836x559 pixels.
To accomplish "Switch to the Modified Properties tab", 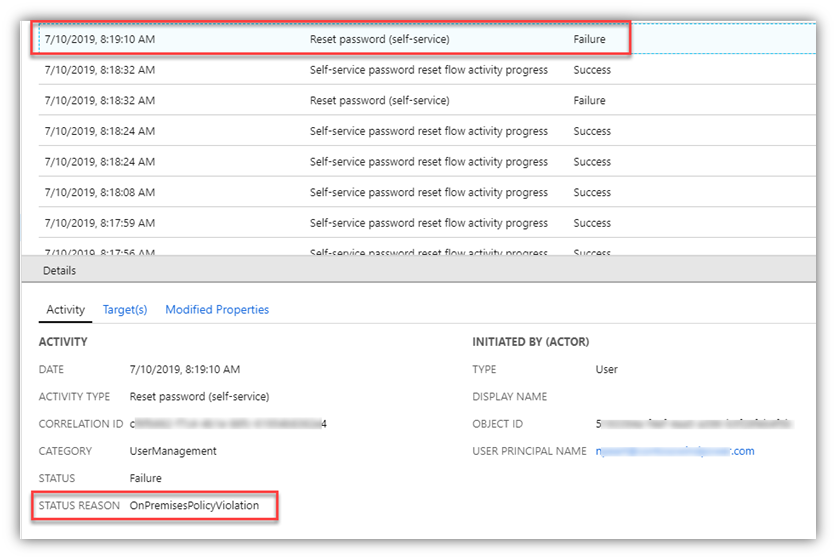I will 217,310.
